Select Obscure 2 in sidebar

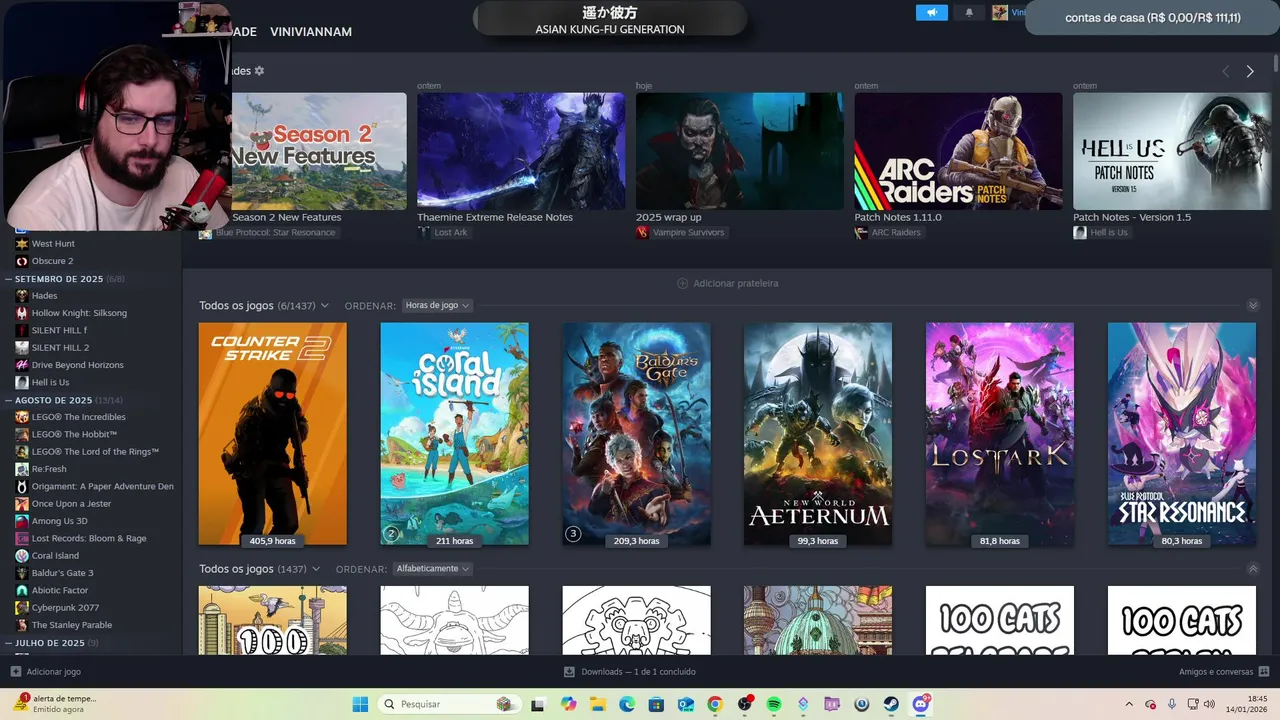(x=44, y=261)
